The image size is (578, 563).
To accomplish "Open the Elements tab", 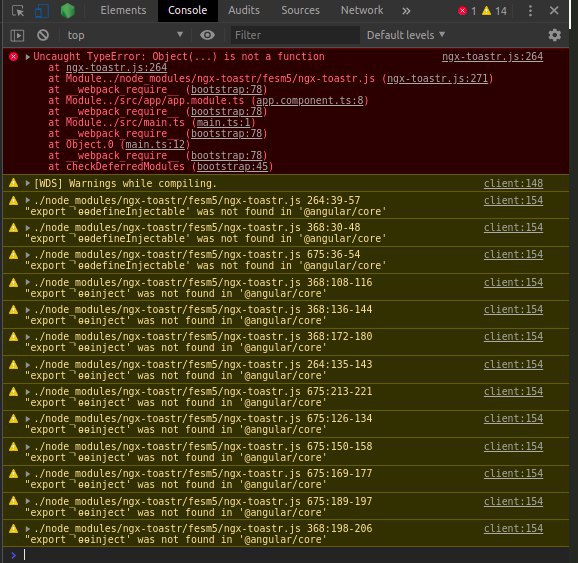I will tap(123, 10).
